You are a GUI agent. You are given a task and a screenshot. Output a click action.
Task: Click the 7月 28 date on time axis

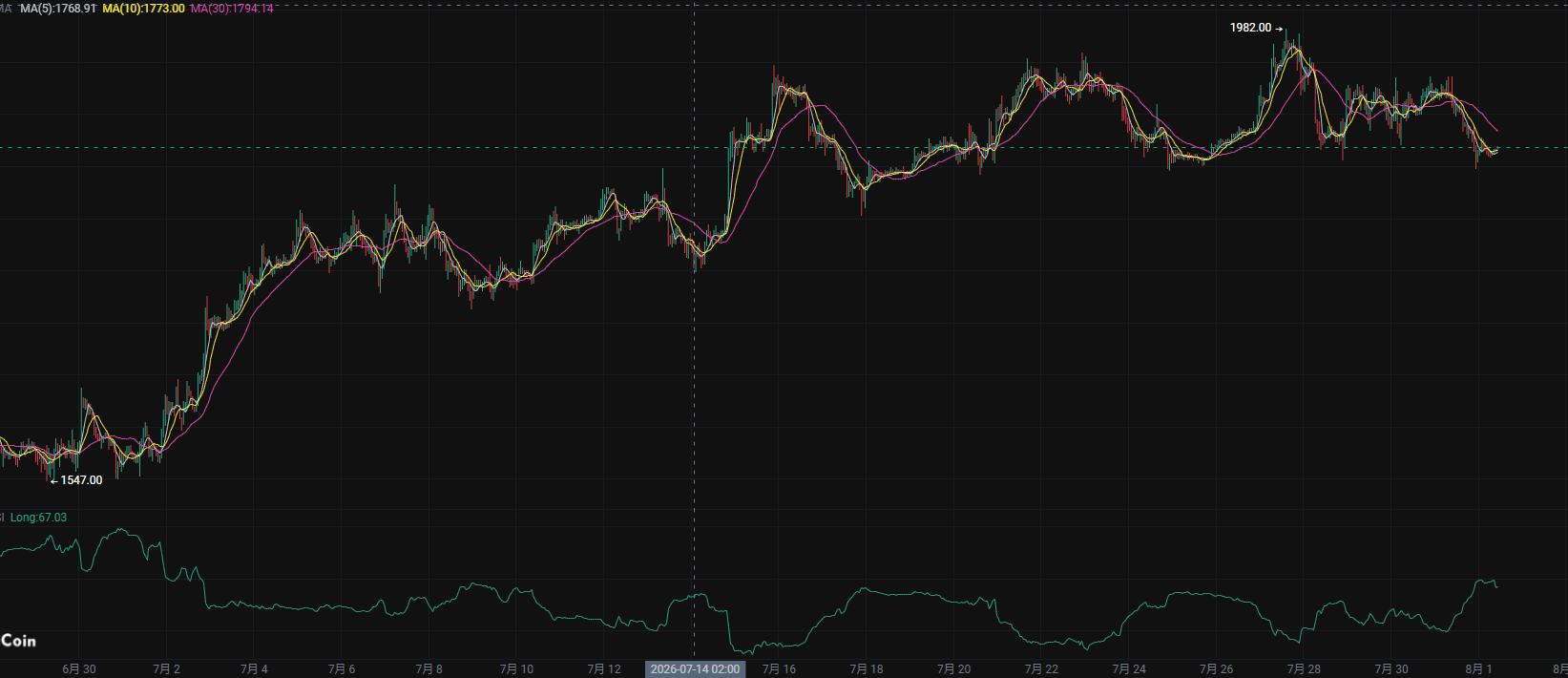pyautogui.click(x=1304, y=669)
